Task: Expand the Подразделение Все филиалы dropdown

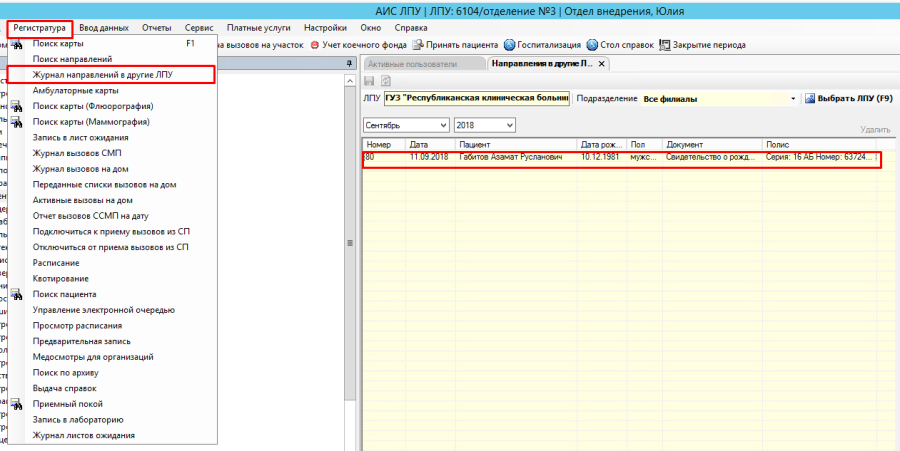Action: 793,99
